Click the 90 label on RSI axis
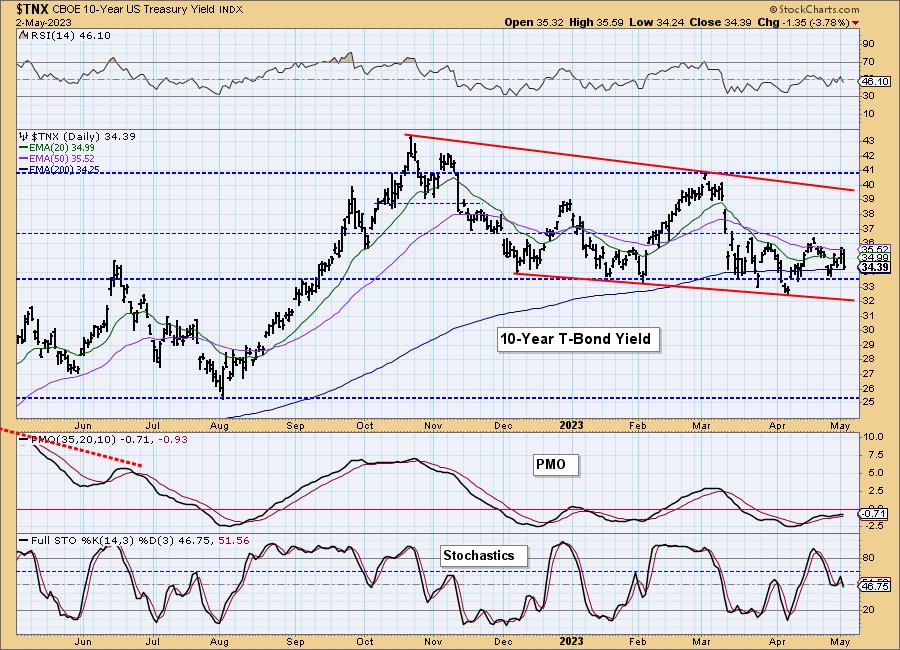 (868, 44)
